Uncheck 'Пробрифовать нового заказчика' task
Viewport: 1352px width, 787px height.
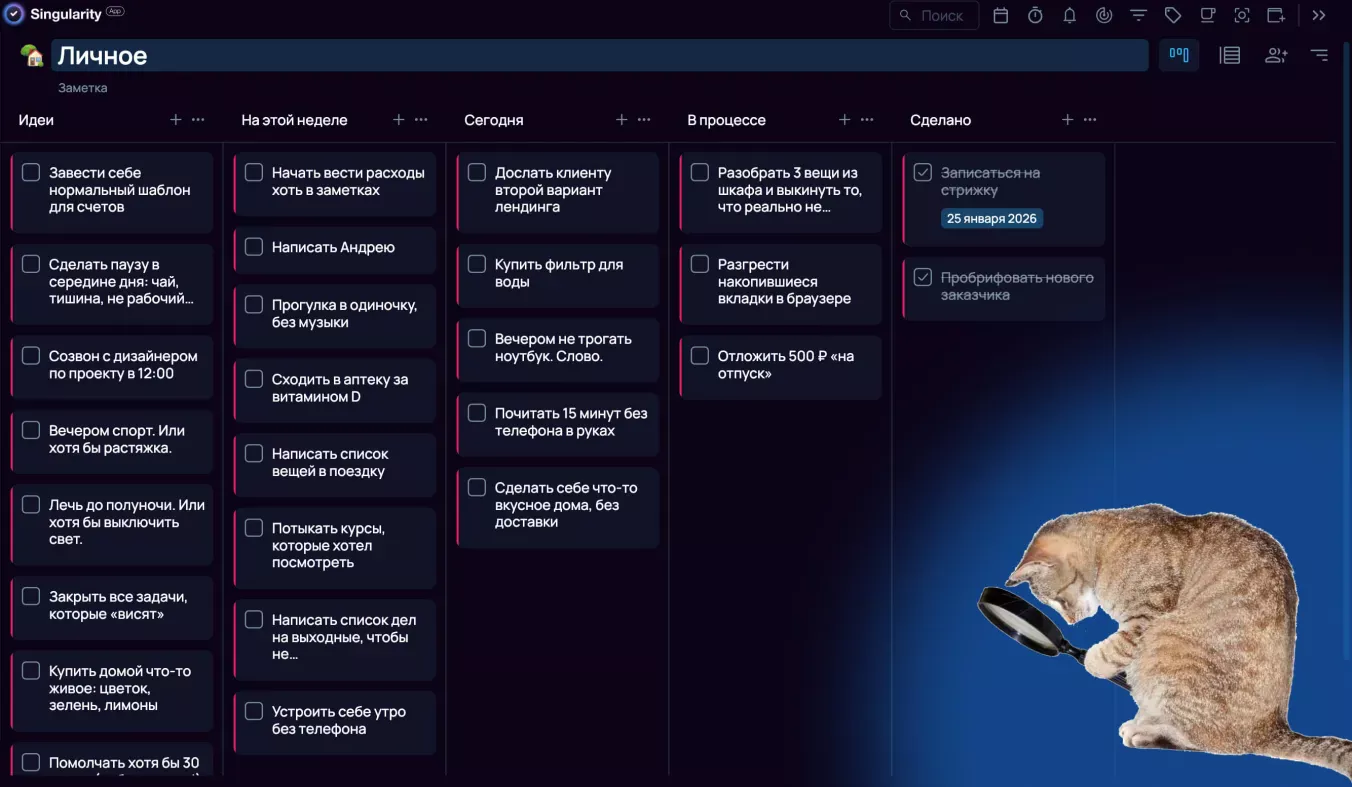coord(923,278)
